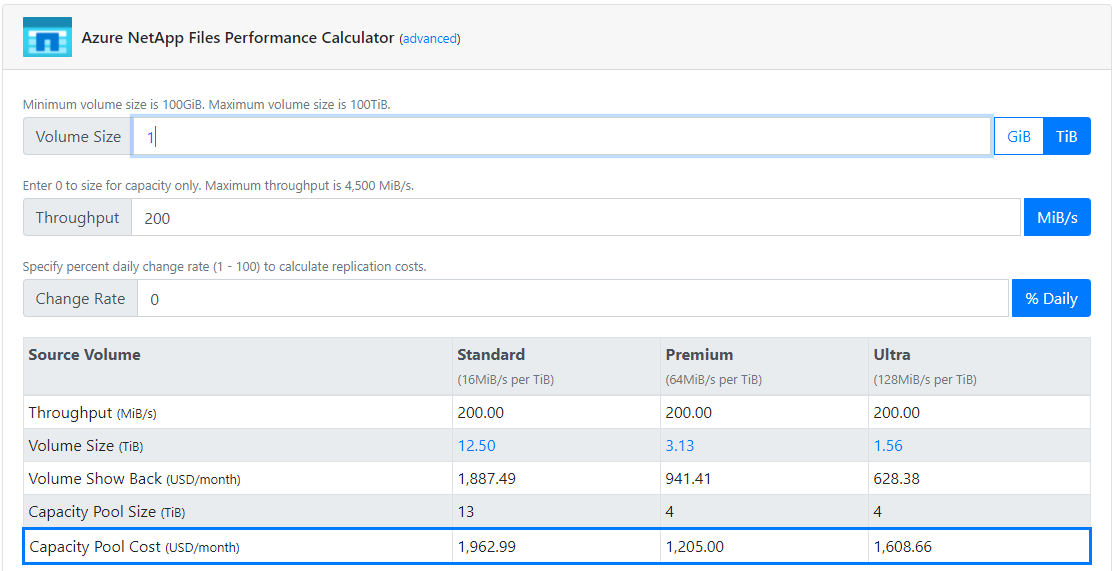The image size is (1115, 571).
Task: Click the Premium show back value 941.41
Action: (x=688, y=479)
